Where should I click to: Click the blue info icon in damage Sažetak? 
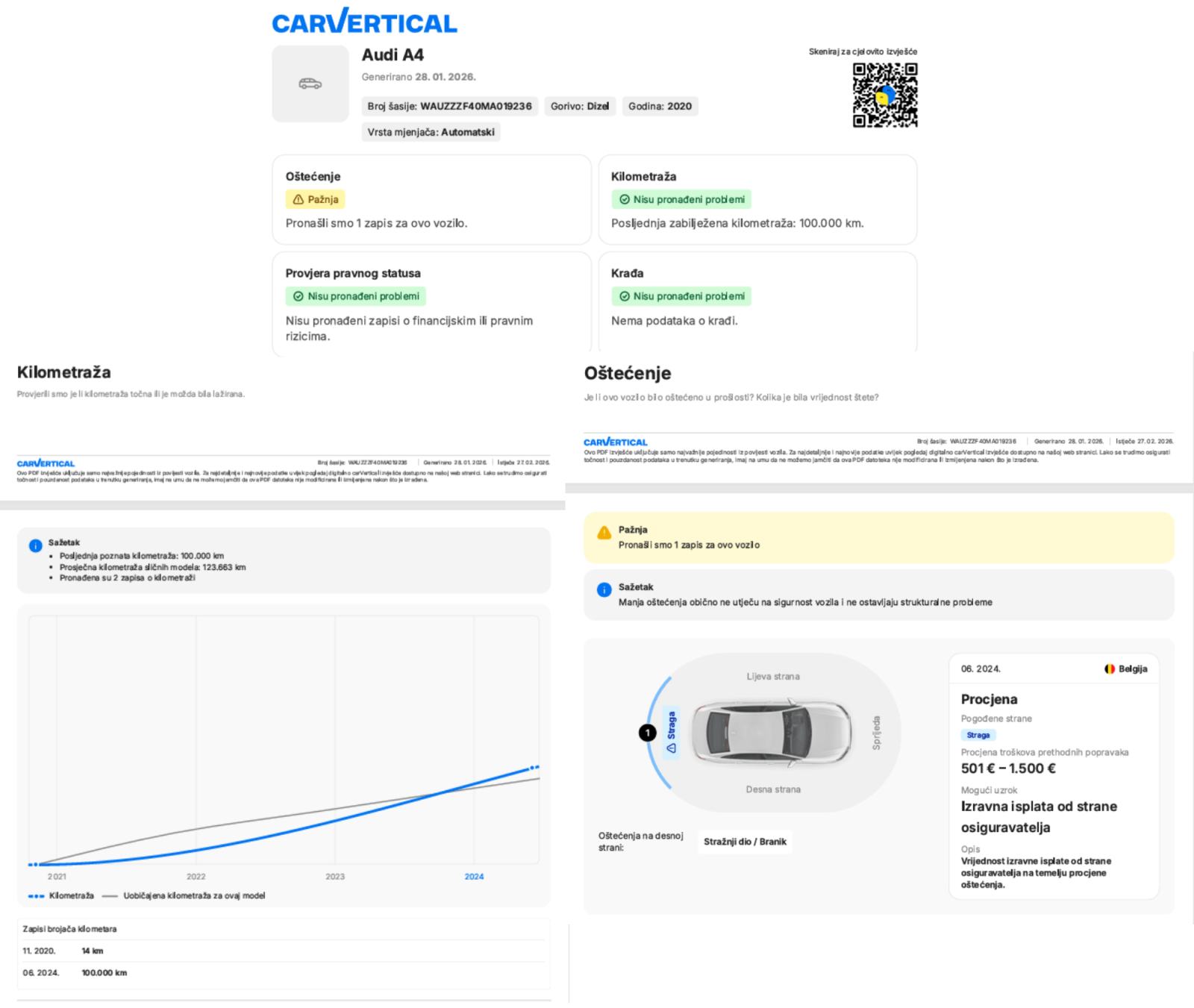click(x=604, y=590)
